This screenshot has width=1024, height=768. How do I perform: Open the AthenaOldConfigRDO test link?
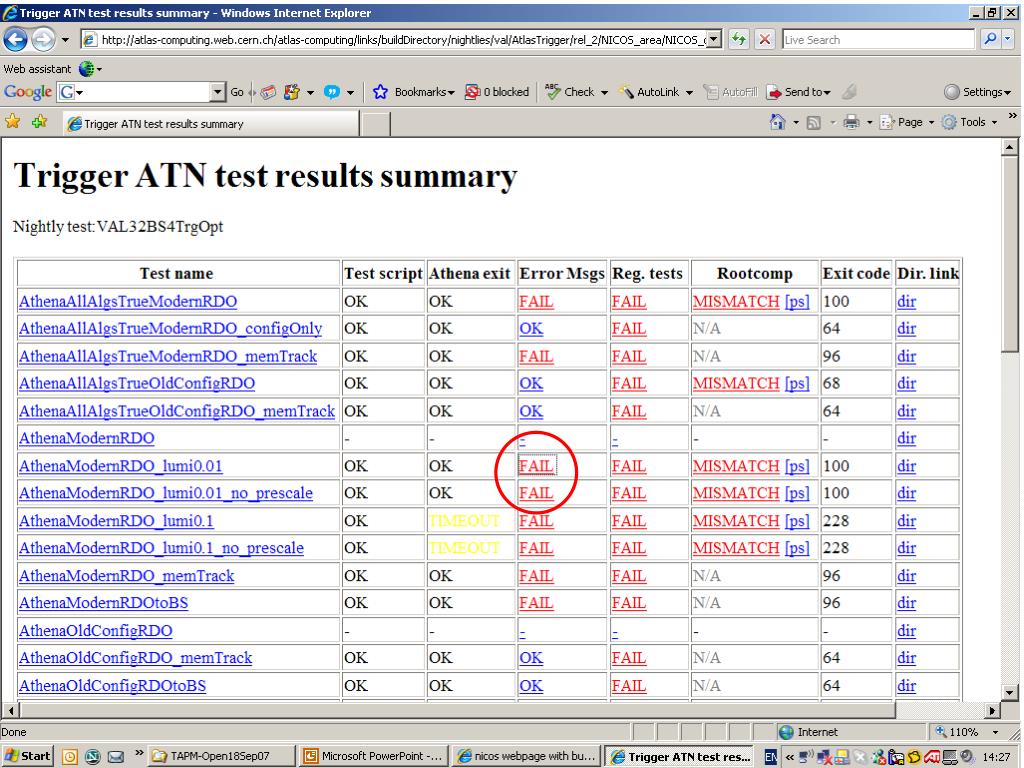point(96,630)
